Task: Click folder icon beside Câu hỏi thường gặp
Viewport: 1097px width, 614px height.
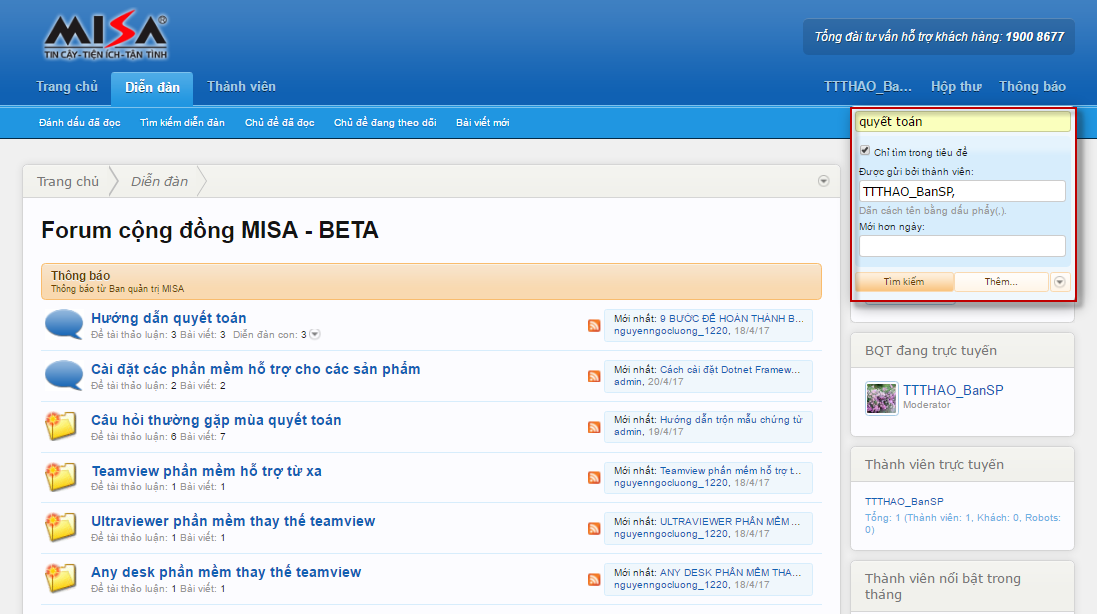Action: (x=62, y=426)
